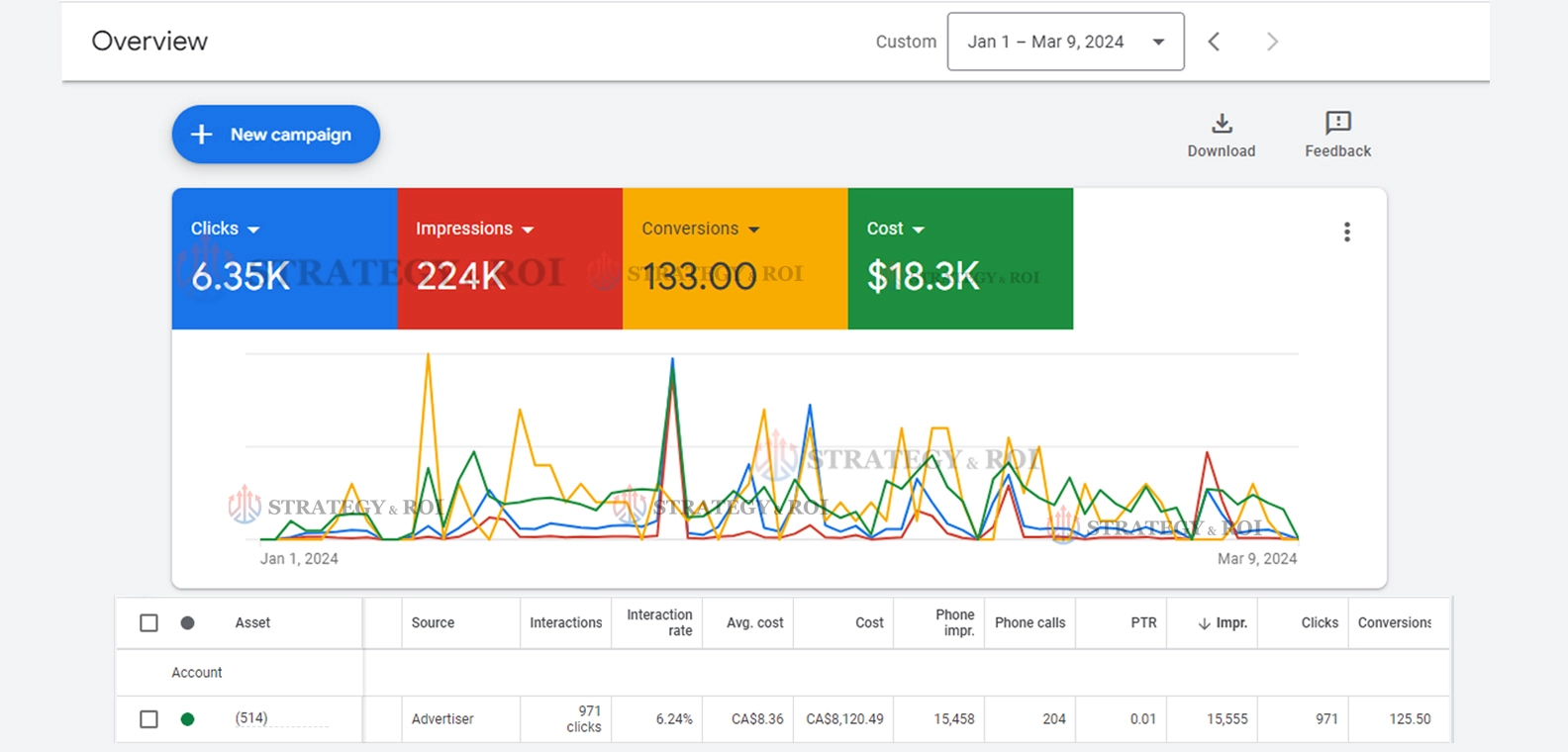Image resolution: width=1568 pixels, height=752 pixels.
Task: Open the (514) asset link
Action: 251,718
